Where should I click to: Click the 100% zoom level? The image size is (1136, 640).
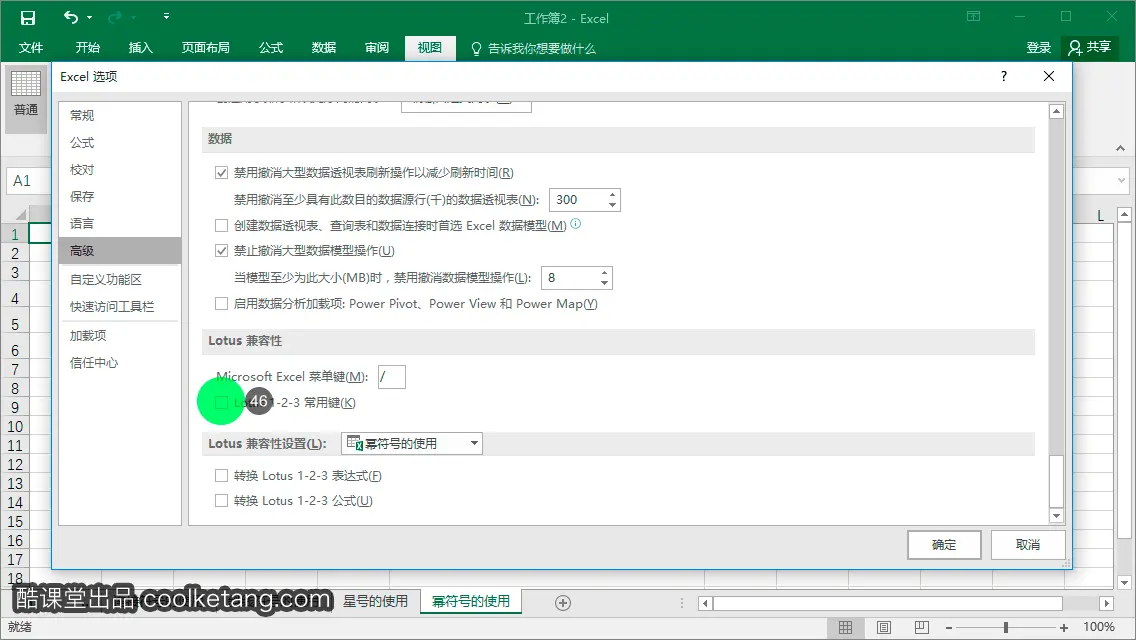pyautogui.click(x=1098, y=627)
